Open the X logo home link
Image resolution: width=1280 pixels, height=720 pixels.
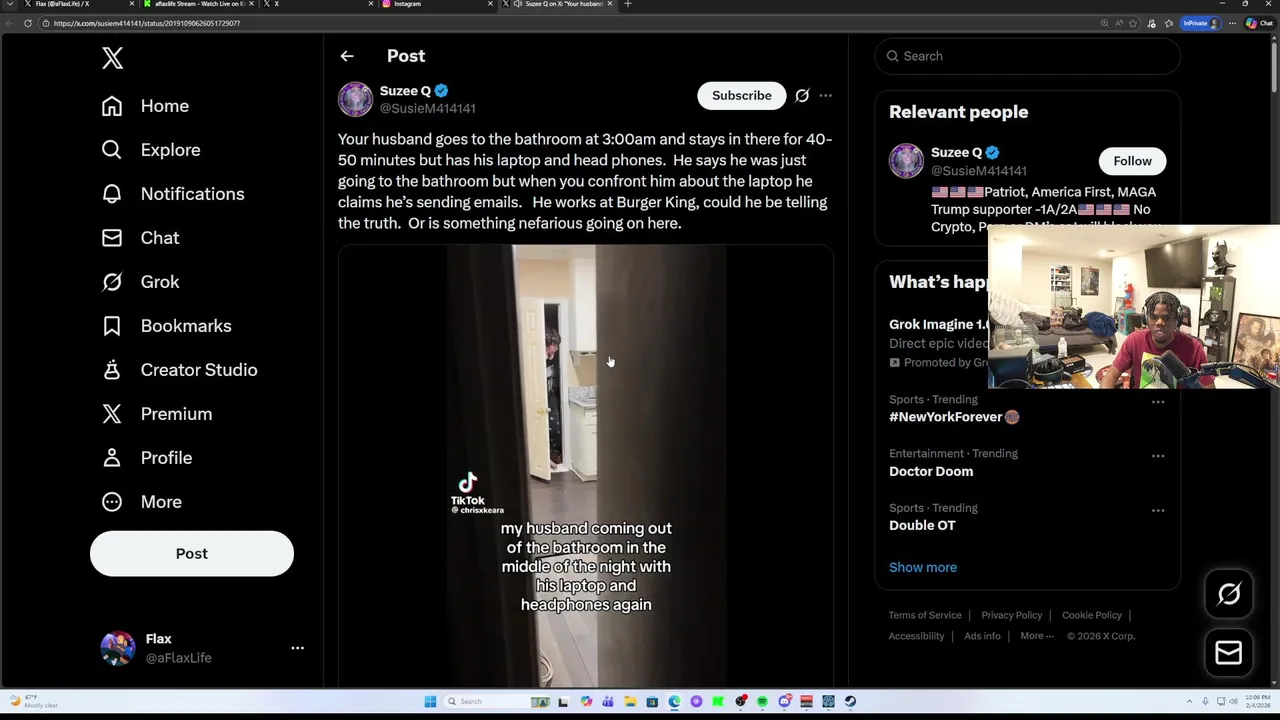click(112, 59)
